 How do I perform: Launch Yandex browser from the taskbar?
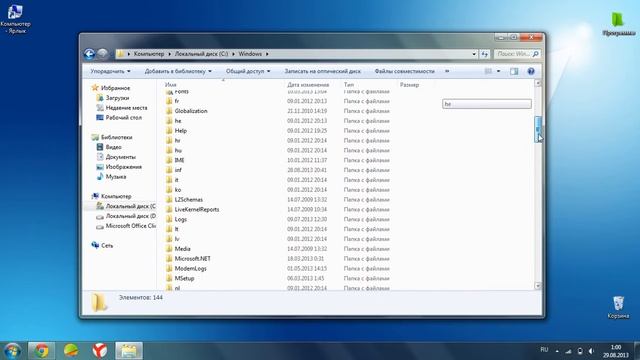(x=100, y=351)
